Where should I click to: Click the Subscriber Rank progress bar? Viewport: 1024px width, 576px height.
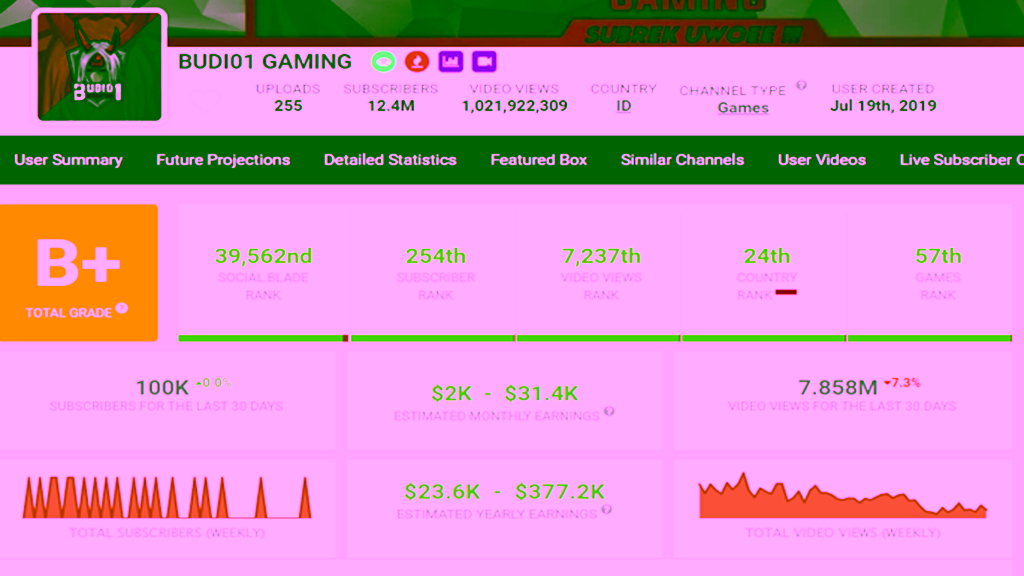(x=432, y=336)
